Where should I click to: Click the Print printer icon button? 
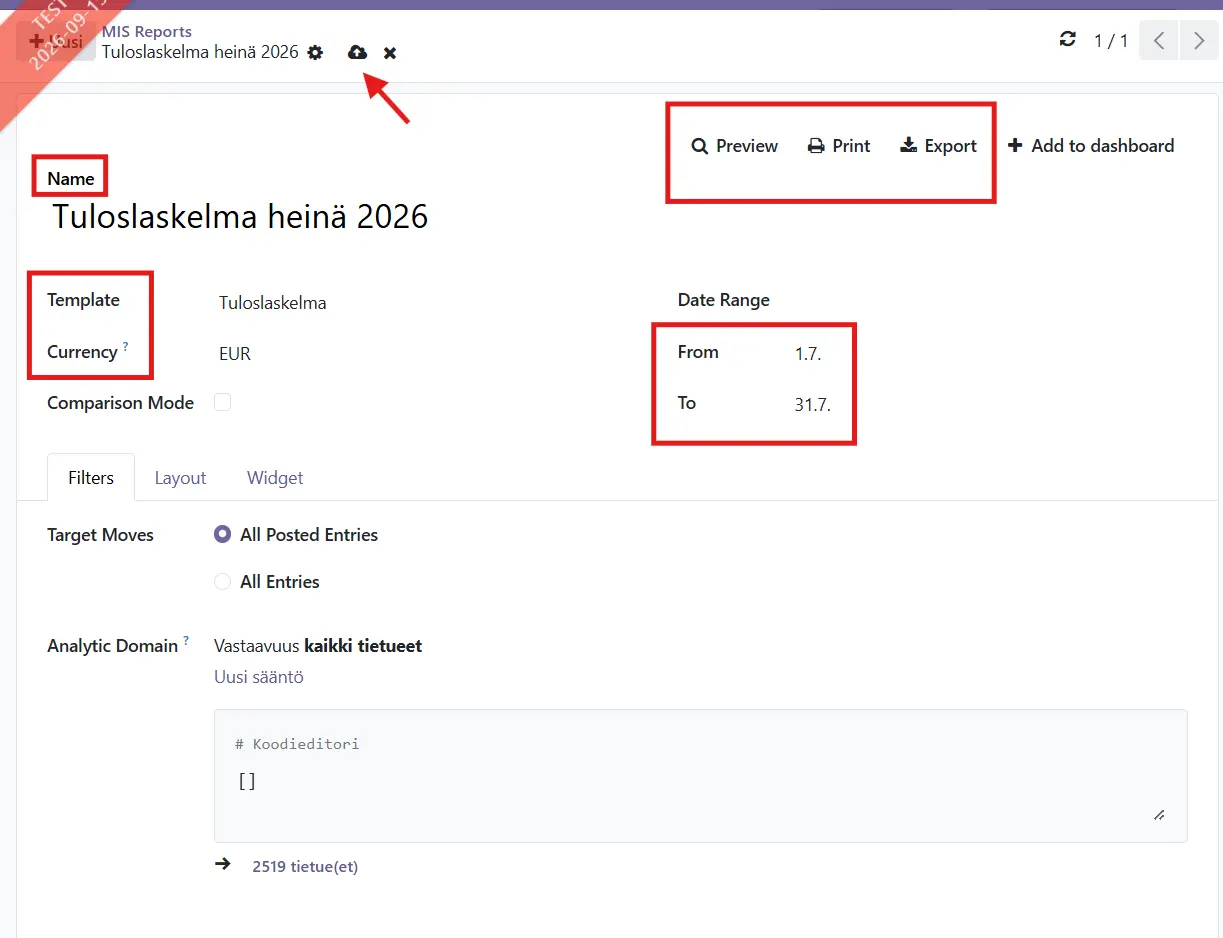point(839,146)
